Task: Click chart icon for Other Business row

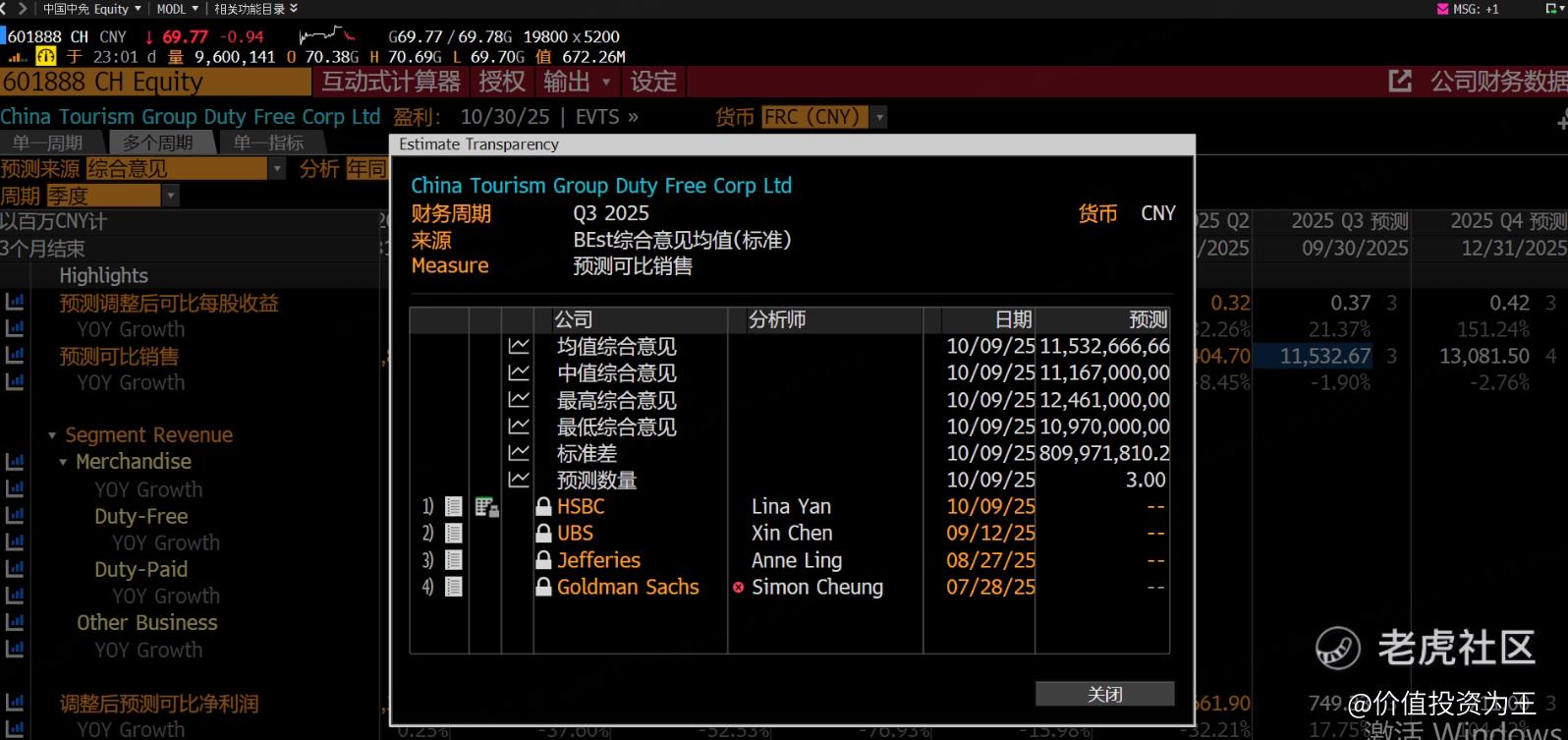Action: tap(15, 622)
